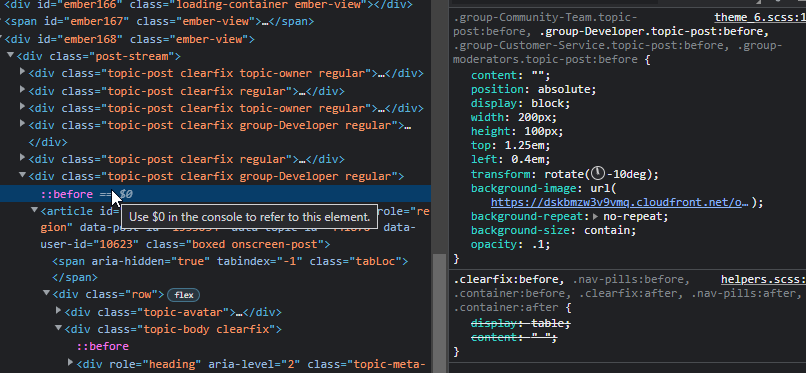This screenshot has width=806, height=373.
Task: Open the angle clock editor before -10deg
Action: [x=598, y=174]
